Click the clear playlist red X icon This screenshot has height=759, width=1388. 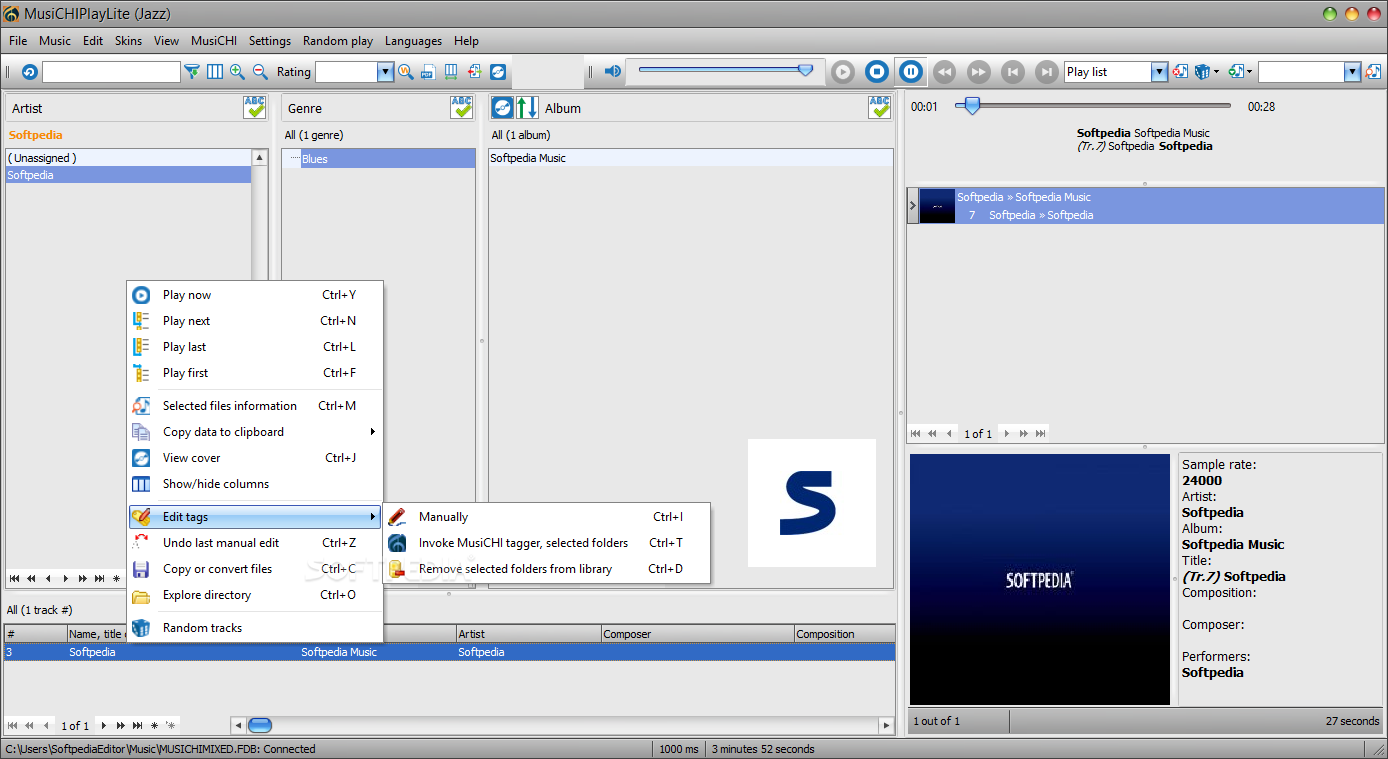coord(1180,72)
